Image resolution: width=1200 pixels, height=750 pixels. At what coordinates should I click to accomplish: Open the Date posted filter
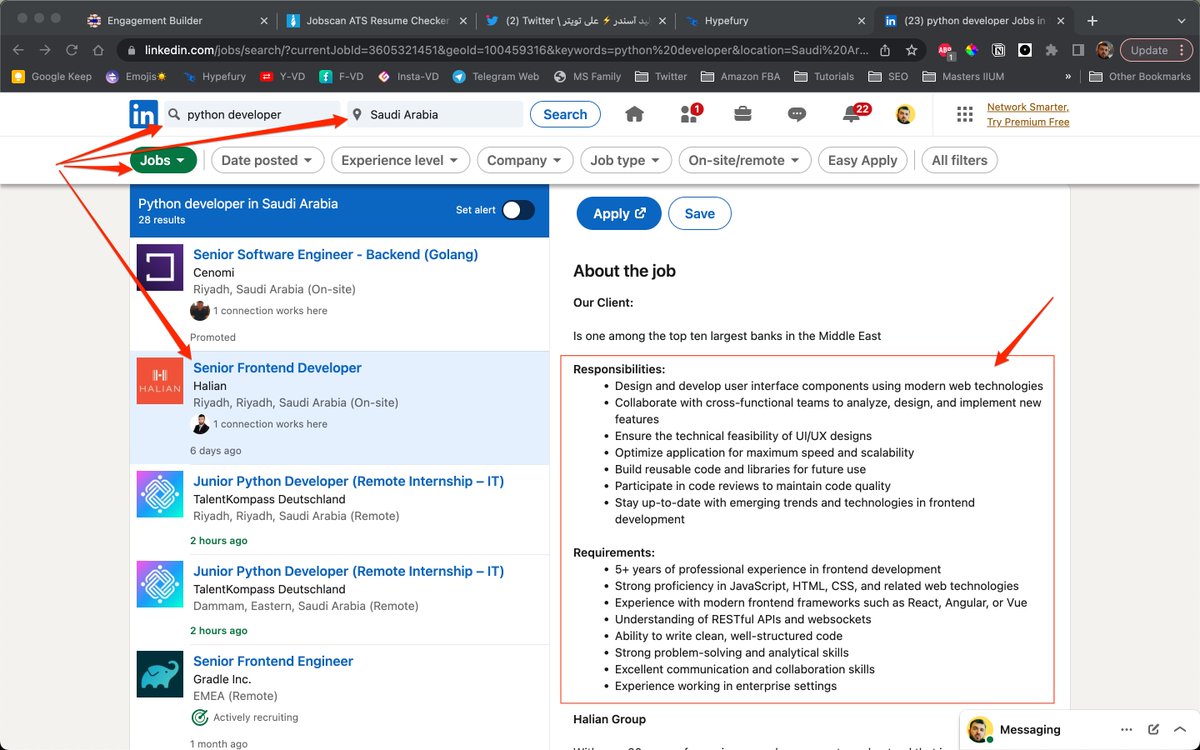coord(267,160)
